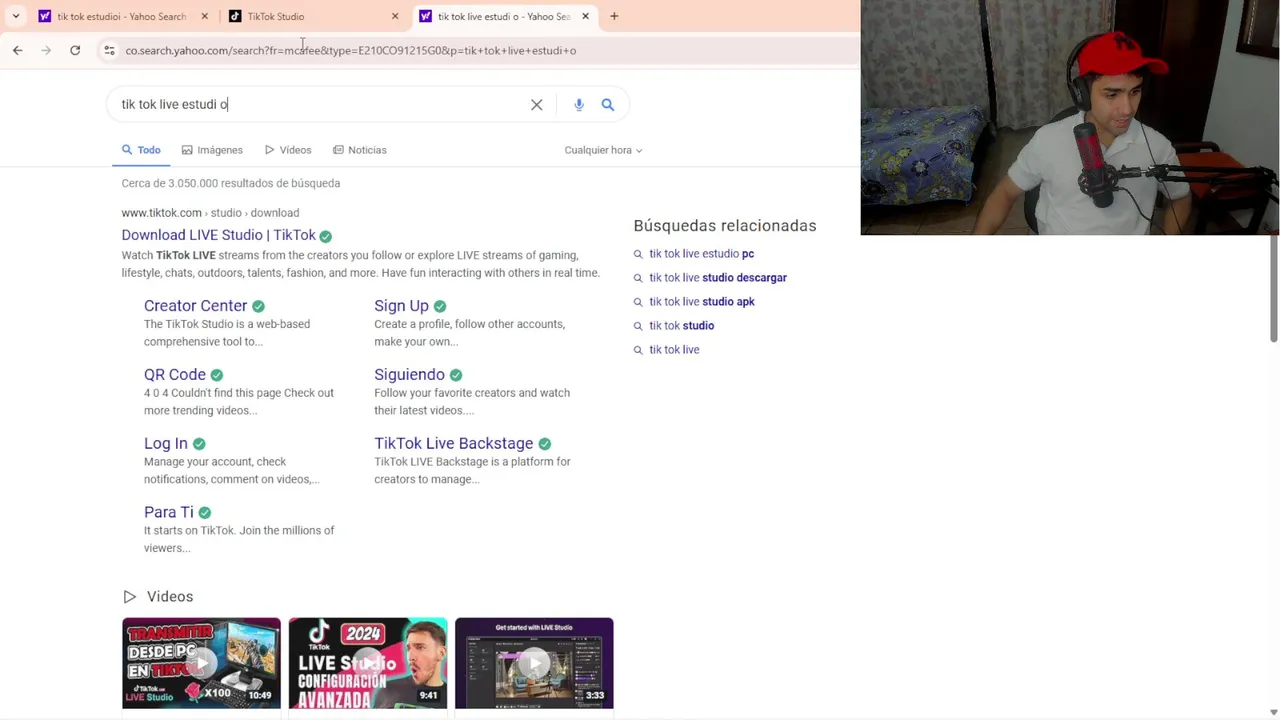The width and height of the screenshot is (1280, 720).
Task: Open the 'Cualquier hora' time filter
Action: pyautogui.click(x=603, y=150)
